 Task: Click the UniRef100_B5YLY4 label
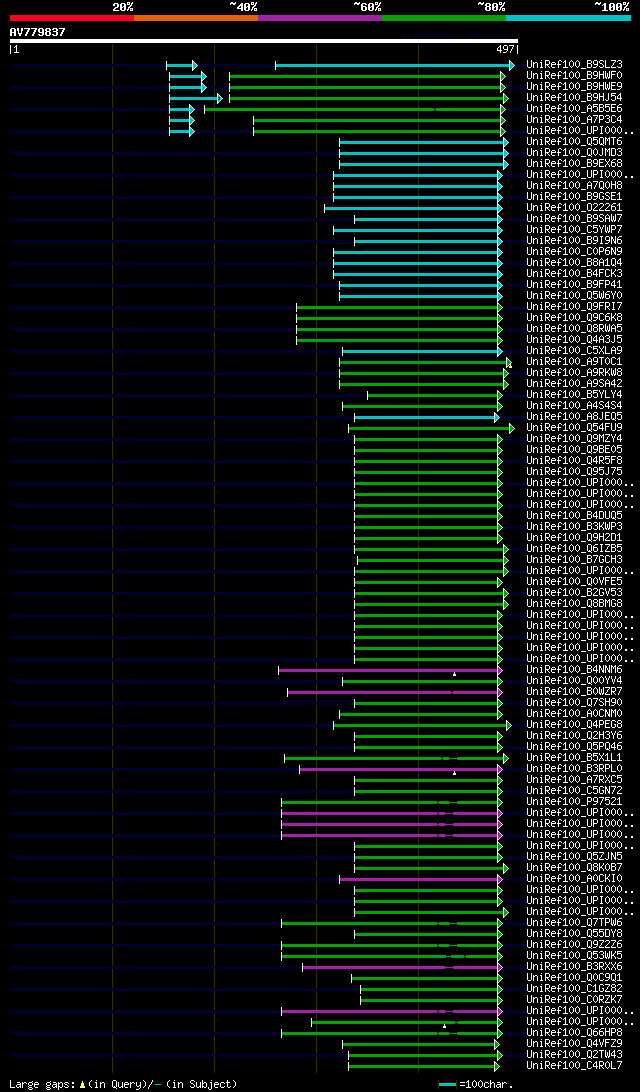pyautogui.click(x=574, y=394)
